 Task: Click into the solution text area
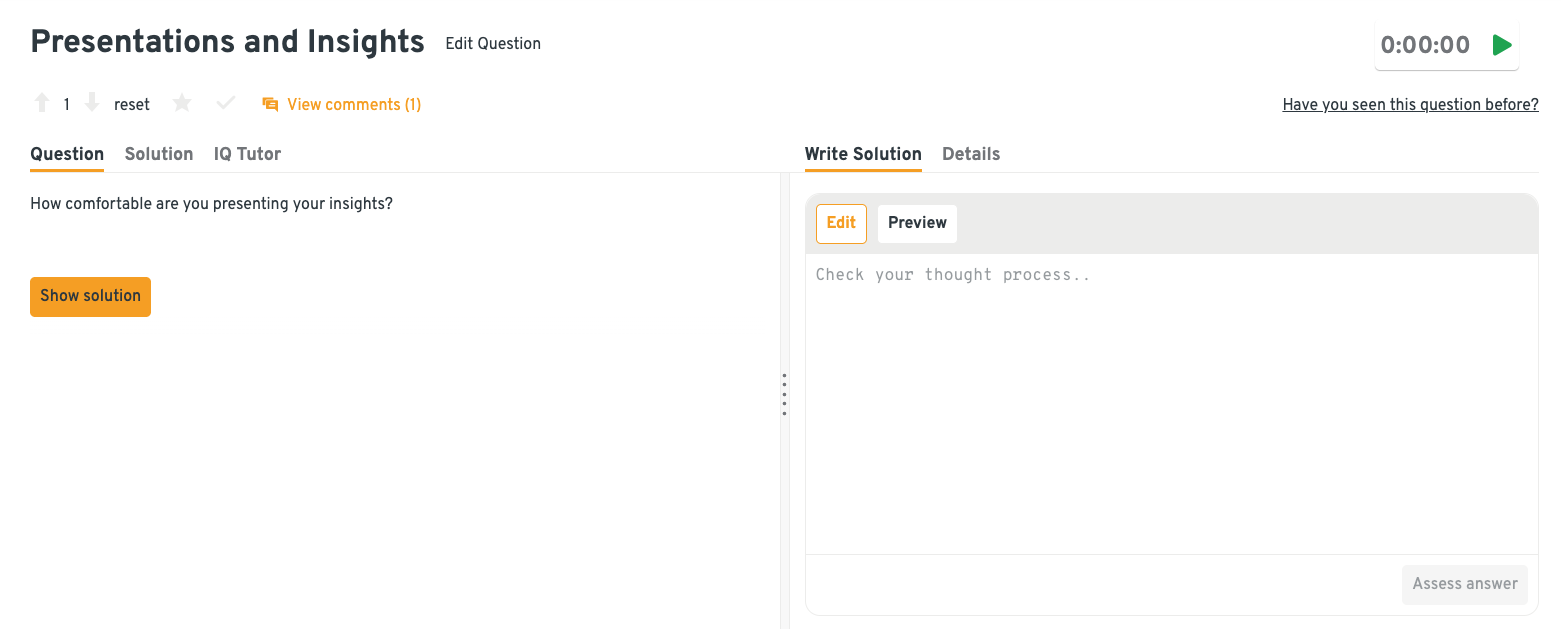[x=1171, y=400]
